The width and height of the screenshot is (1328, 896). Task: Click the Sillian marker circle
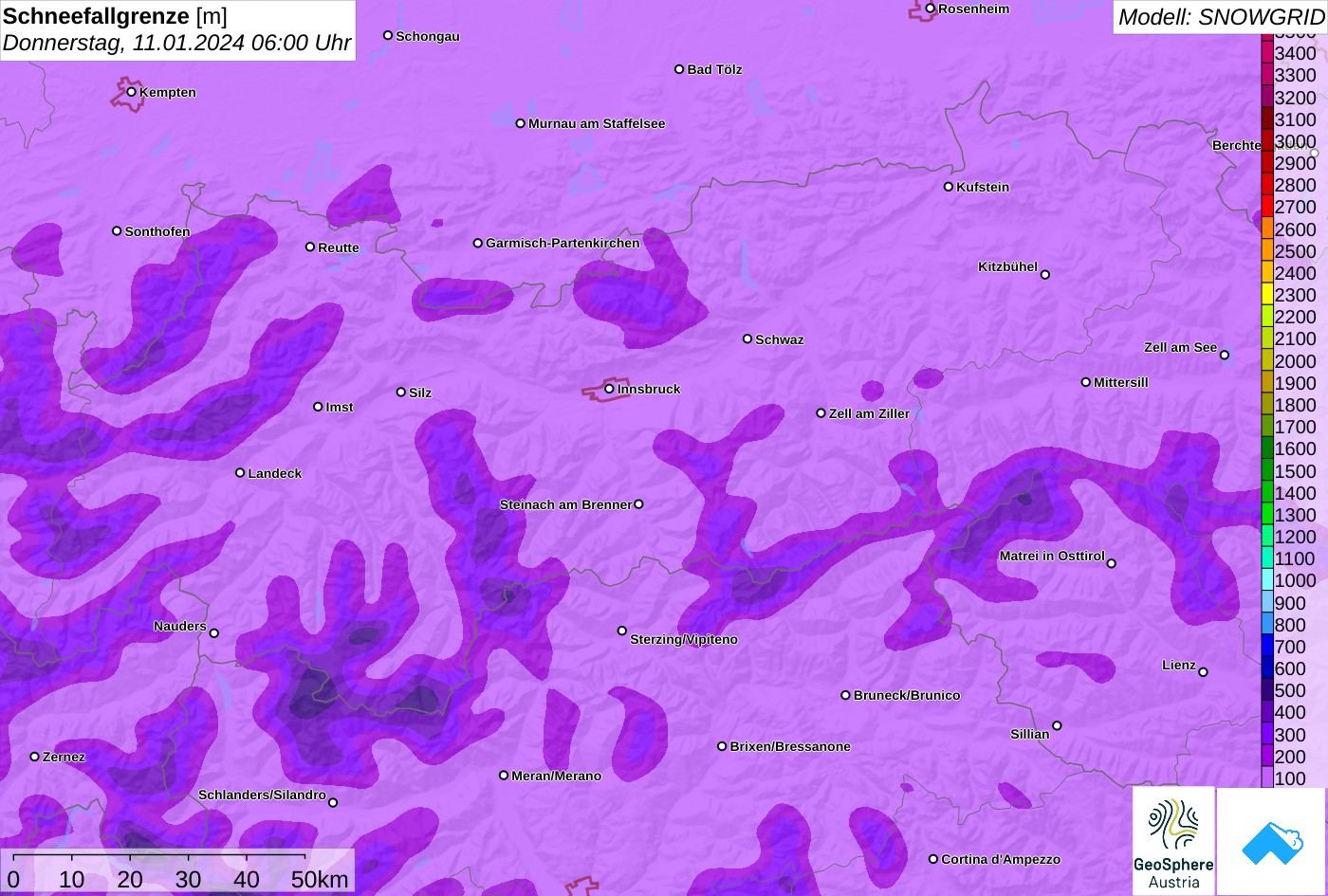tap(1057, 726)
